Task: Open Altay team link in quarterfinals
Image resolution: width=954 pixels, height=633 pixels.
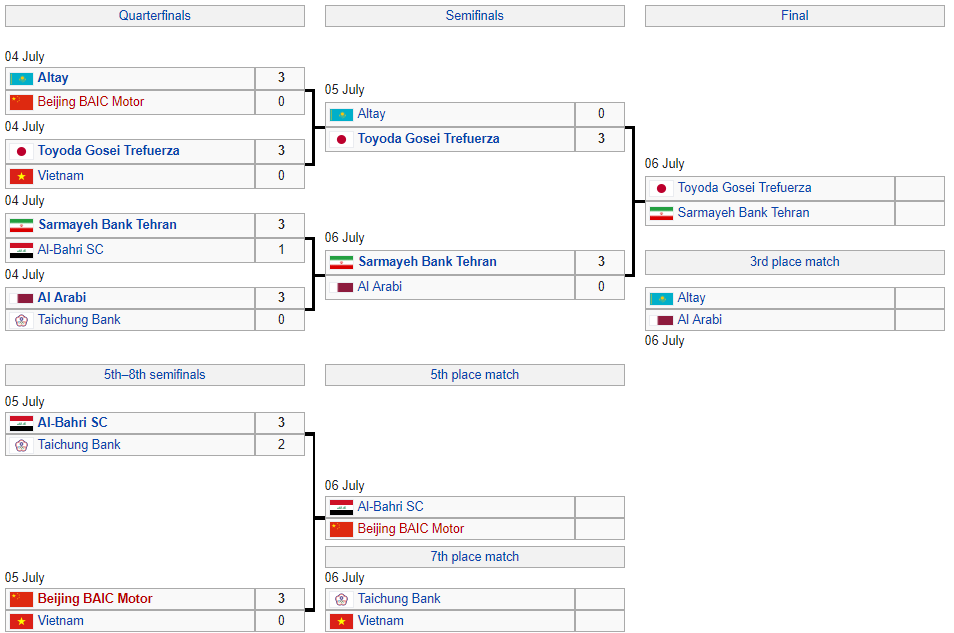Action: (x=53, y=78)
